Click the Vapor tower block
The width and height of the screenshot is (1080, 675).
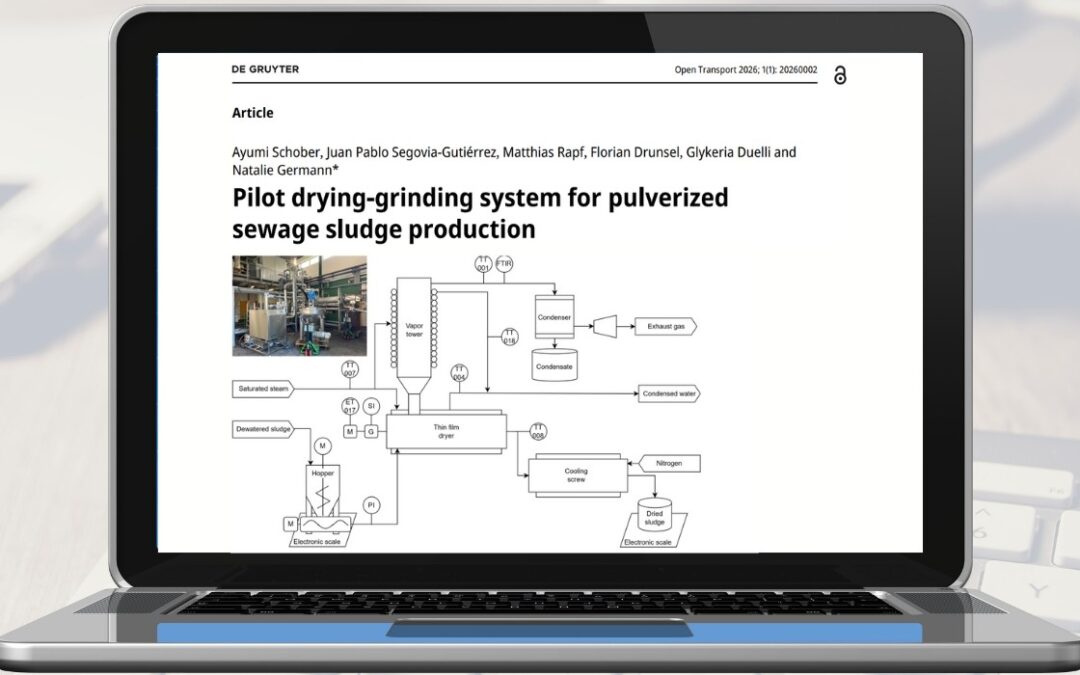[415, 328]
